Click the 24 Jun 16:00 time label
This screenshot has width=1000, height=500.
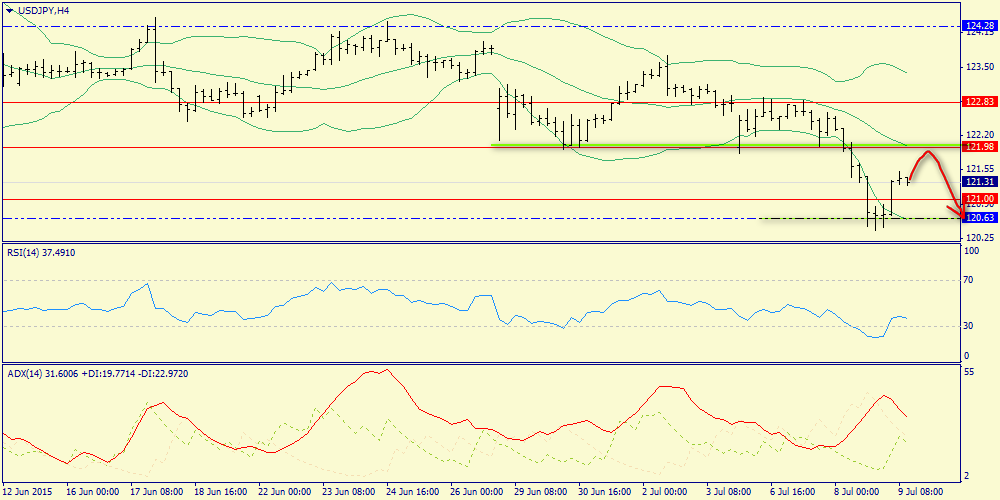pos(413,491)
